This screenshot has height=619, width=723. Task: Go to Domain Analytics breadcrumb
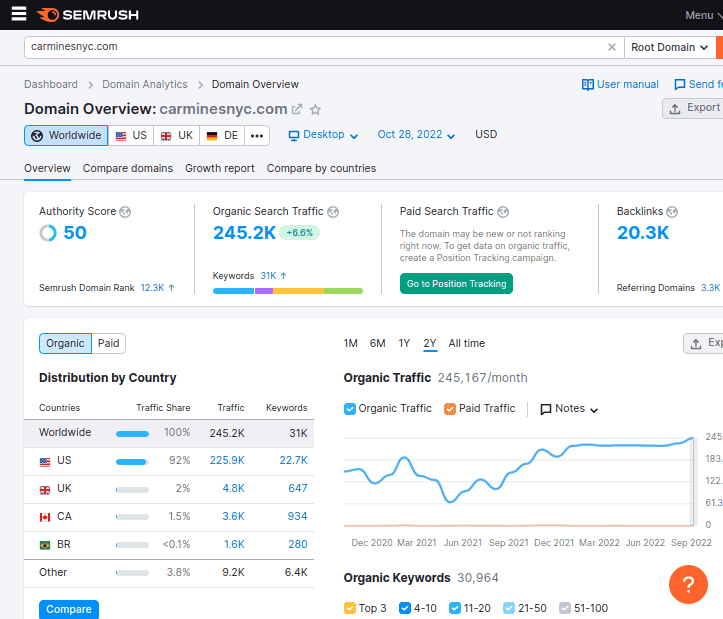145,84
